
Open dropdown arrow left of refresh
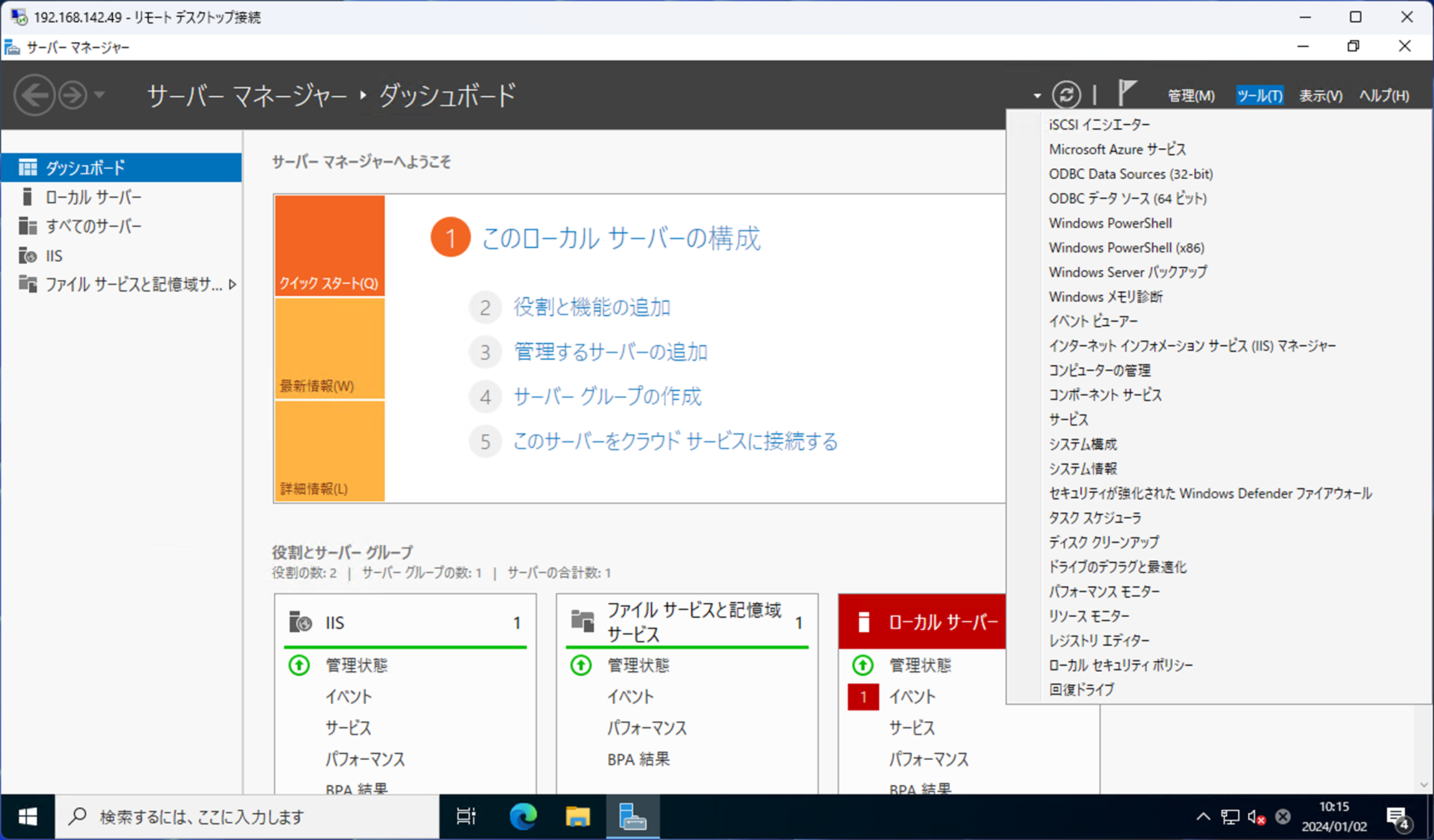coord(1037,96)
